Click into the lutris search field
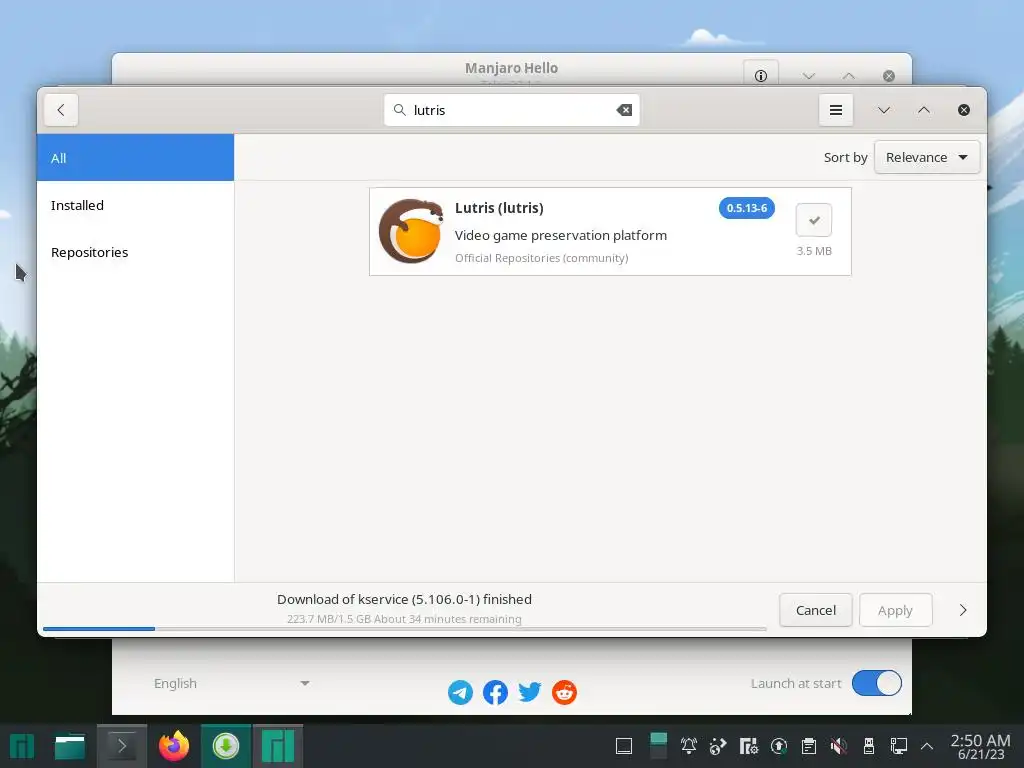 tap(511, 110)
